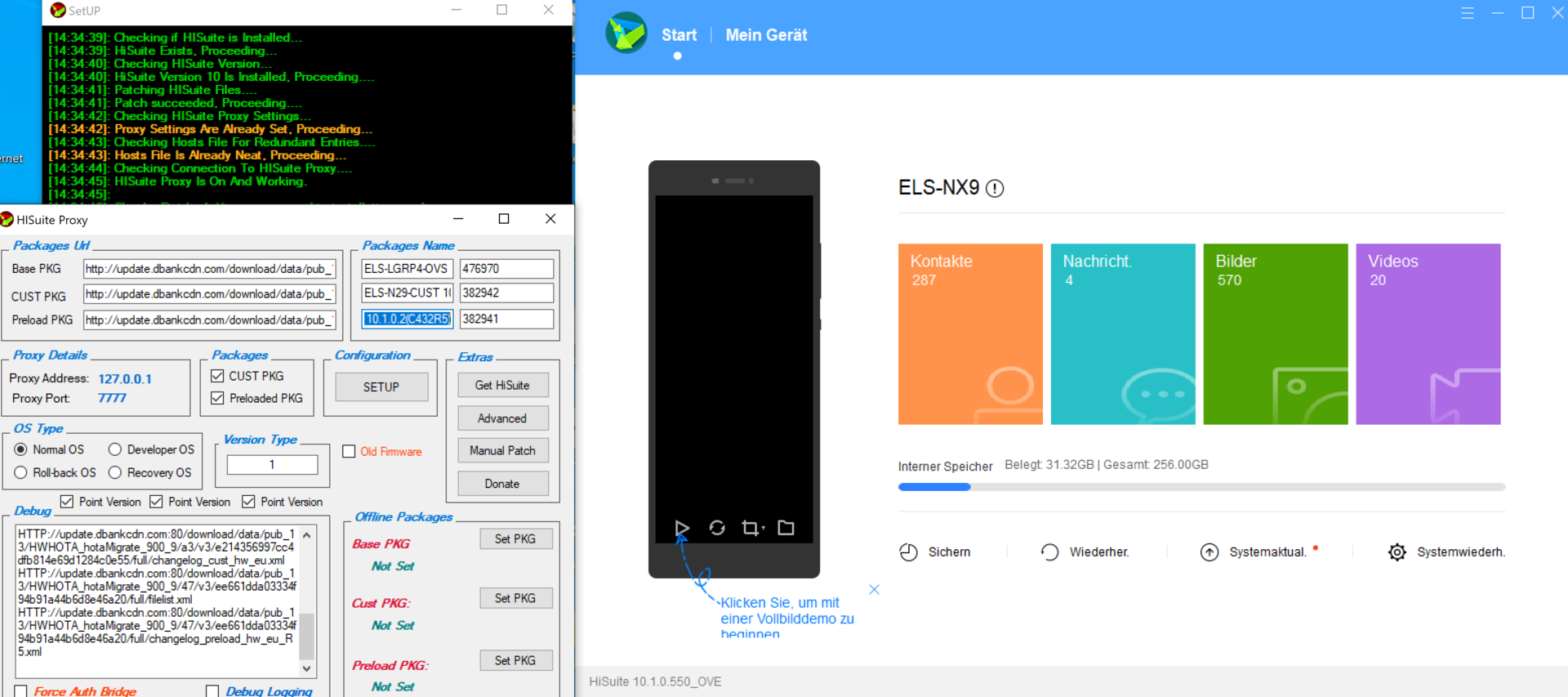The height and width of the screenshot is (697, 1568).
Task: Click the debug log scroll down arrow
Action: [x=307, y=668]
